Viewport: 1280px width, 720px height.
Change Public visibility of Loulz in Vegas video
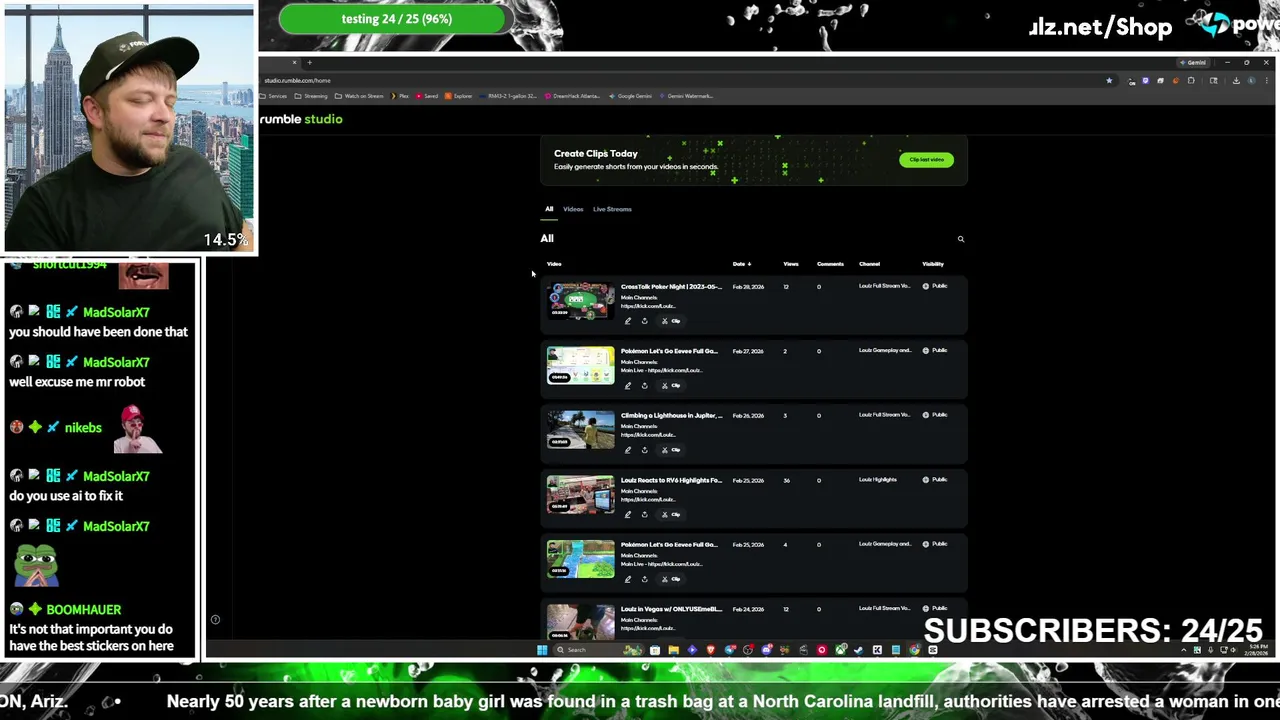point(935,608)
